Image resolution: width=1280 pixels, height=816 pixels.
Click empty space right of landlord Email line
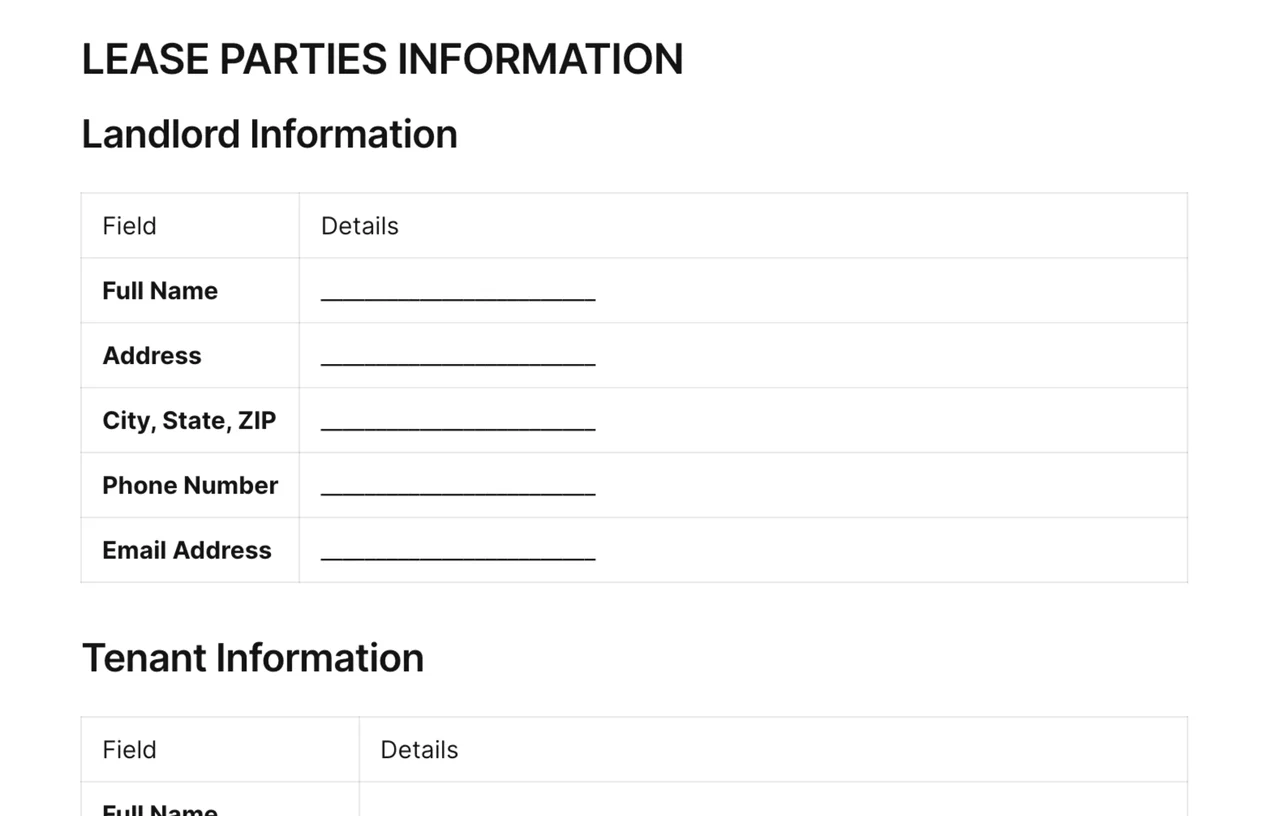[890, 551]
